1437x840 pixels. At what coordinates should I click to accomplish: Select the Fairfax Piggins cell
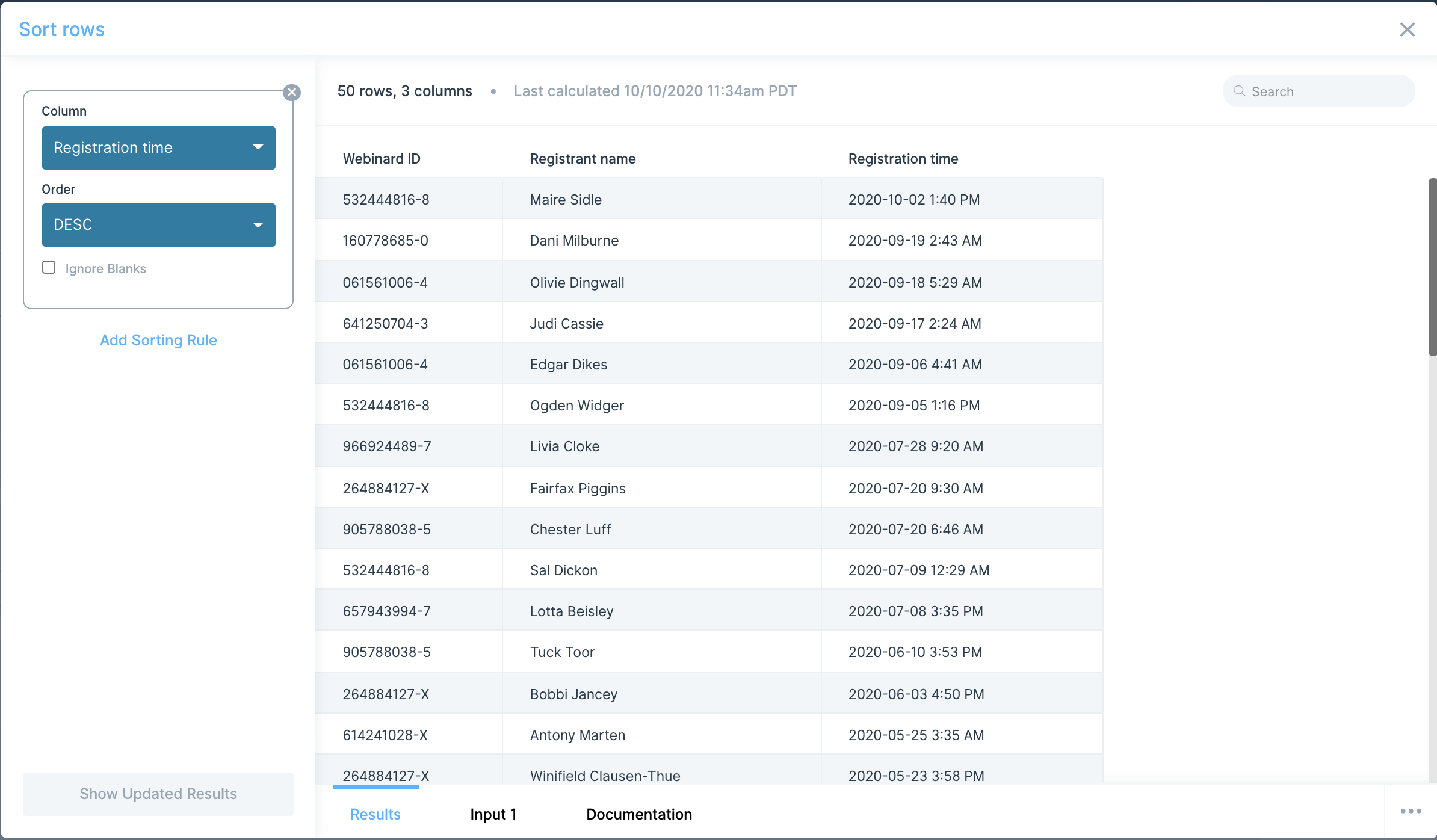[x=662, y=487]
